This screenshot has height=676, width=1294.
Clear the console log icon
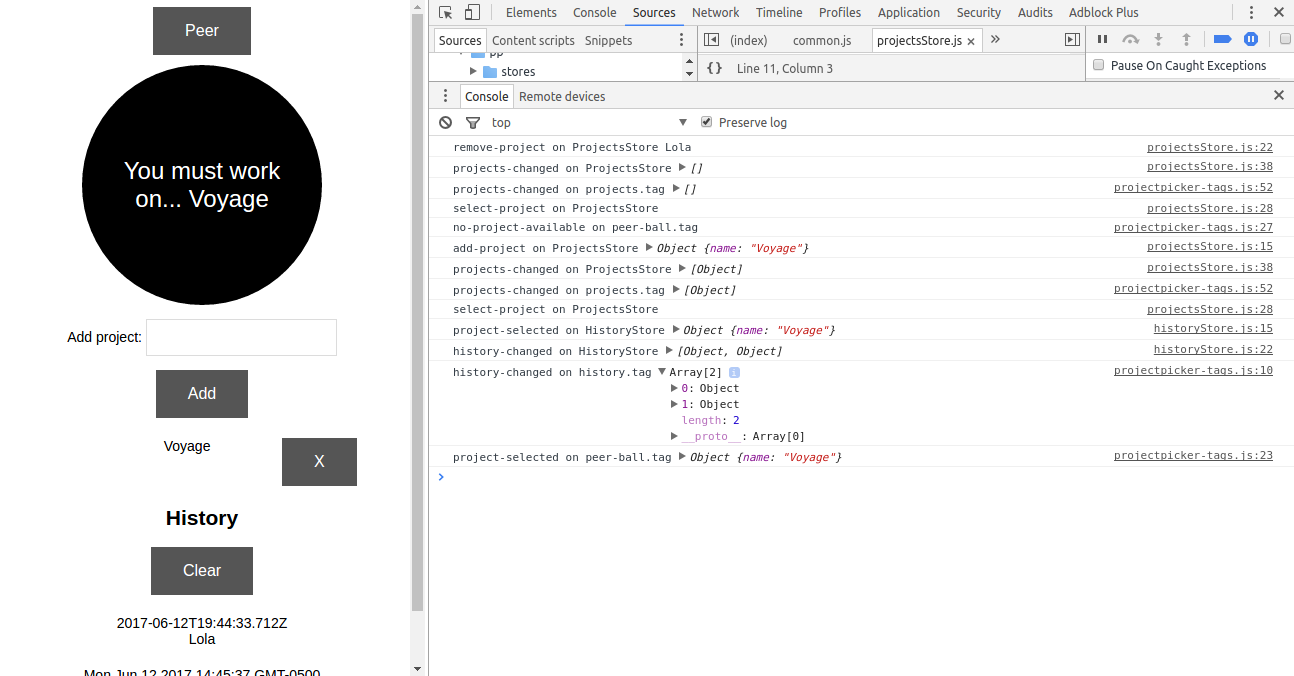coord(446,123)
